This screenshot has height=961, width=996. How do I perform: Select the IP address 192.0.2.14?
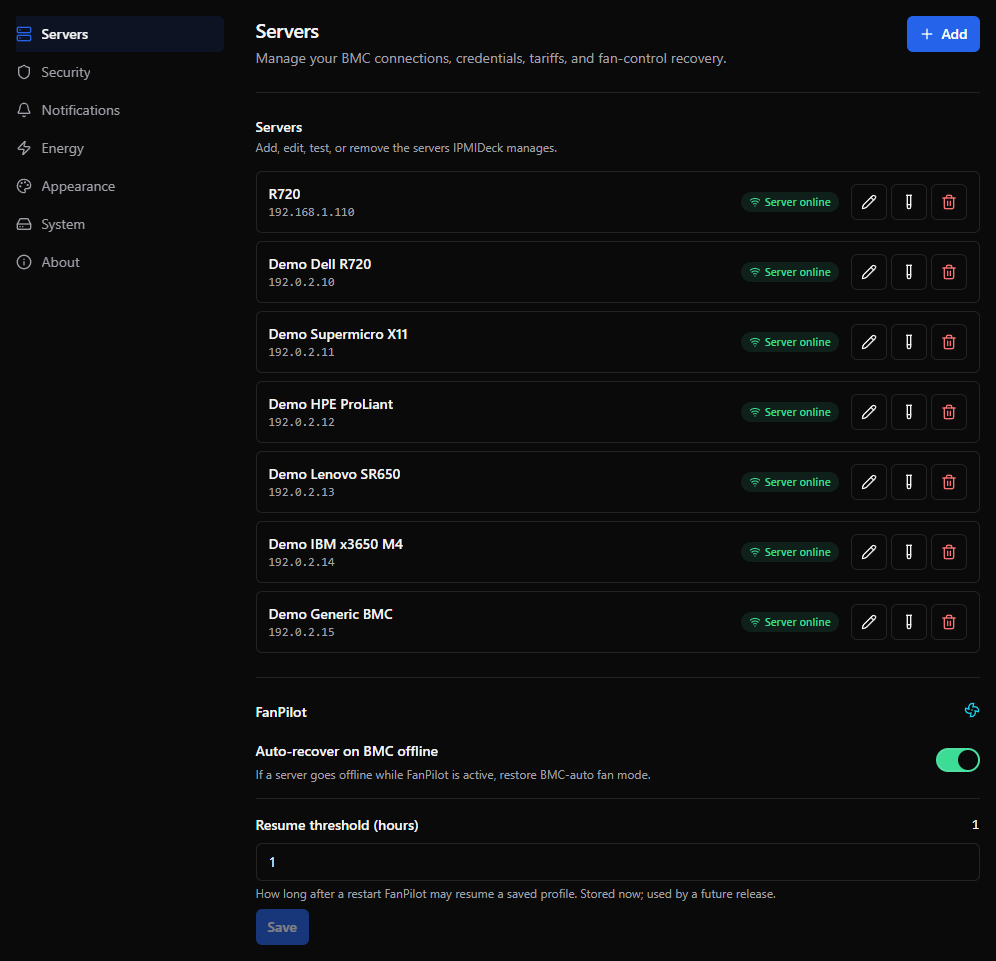pyautogui.click(x=301, y=562)
